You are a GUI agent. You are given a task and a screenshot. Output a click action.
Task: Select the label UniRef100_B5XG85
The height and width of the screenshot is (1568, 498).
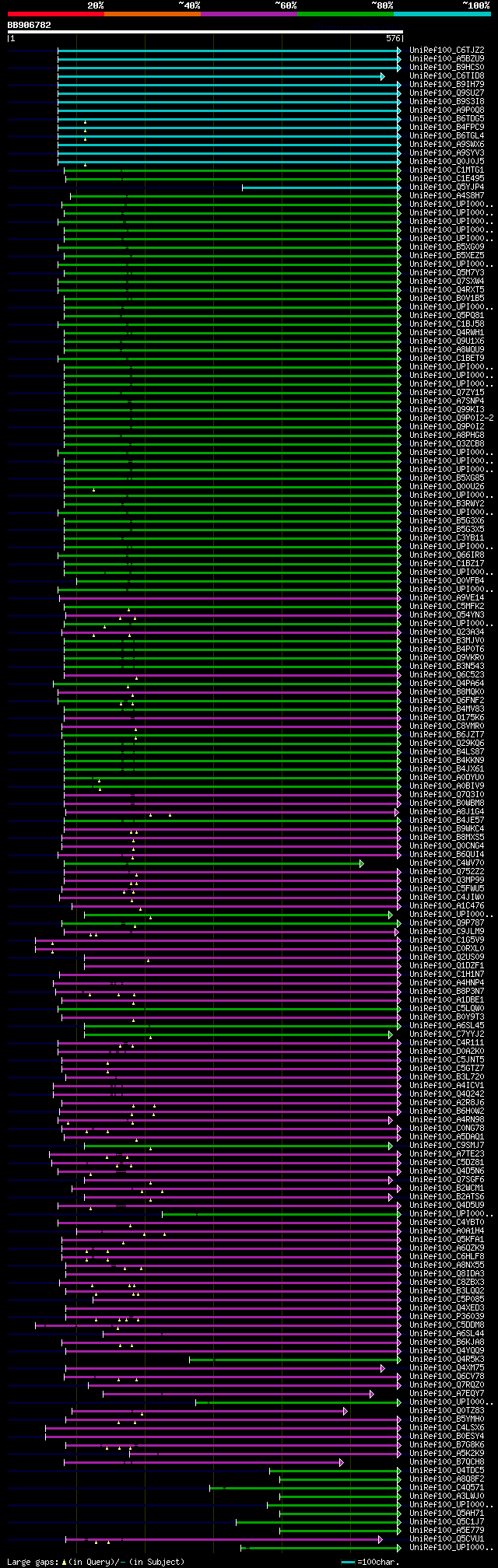(x=447, y=478)
